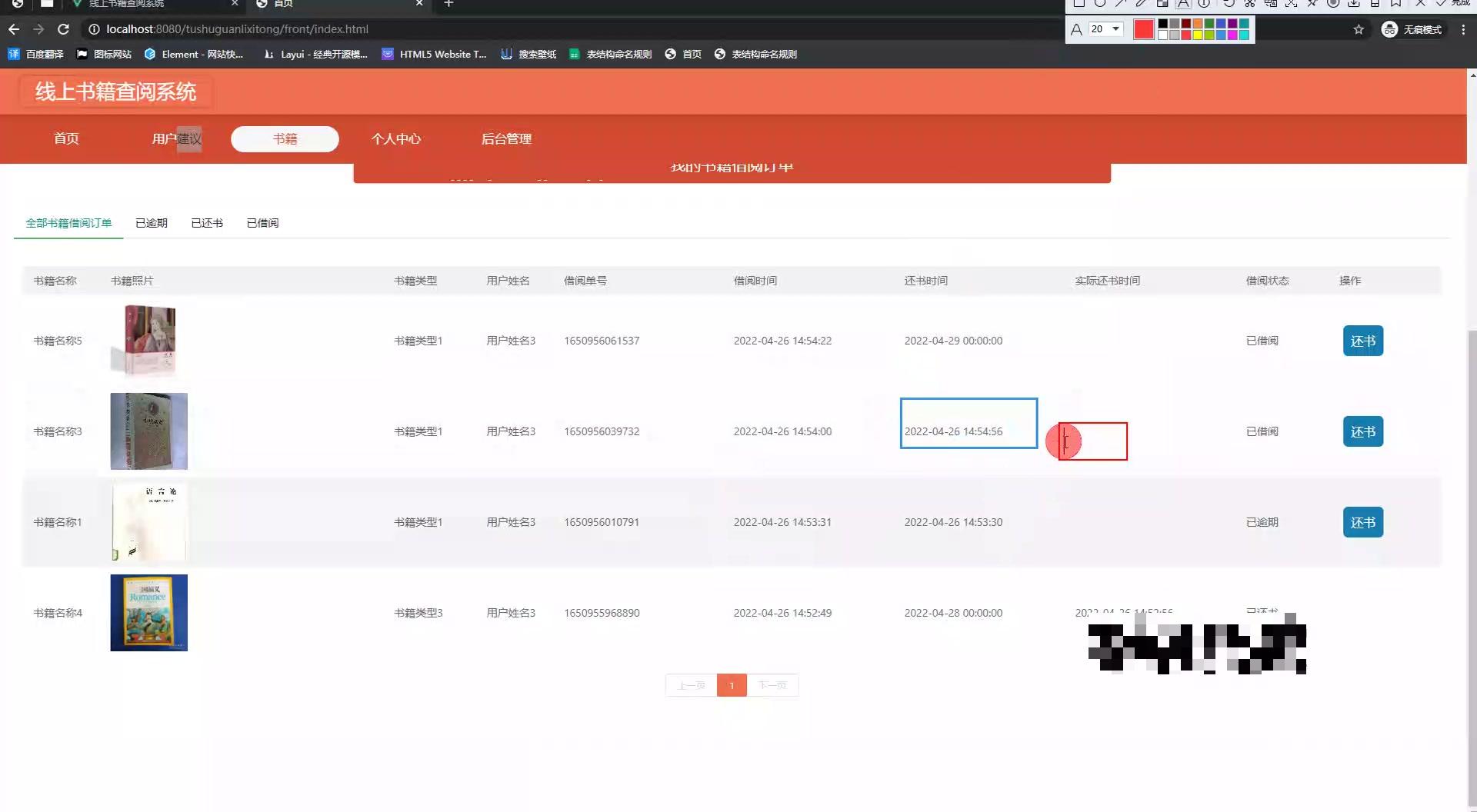This screenshot has width=1477, height=812.
Task: Click the incognito 无痕模式 icon
Action: click(1389, 29)
